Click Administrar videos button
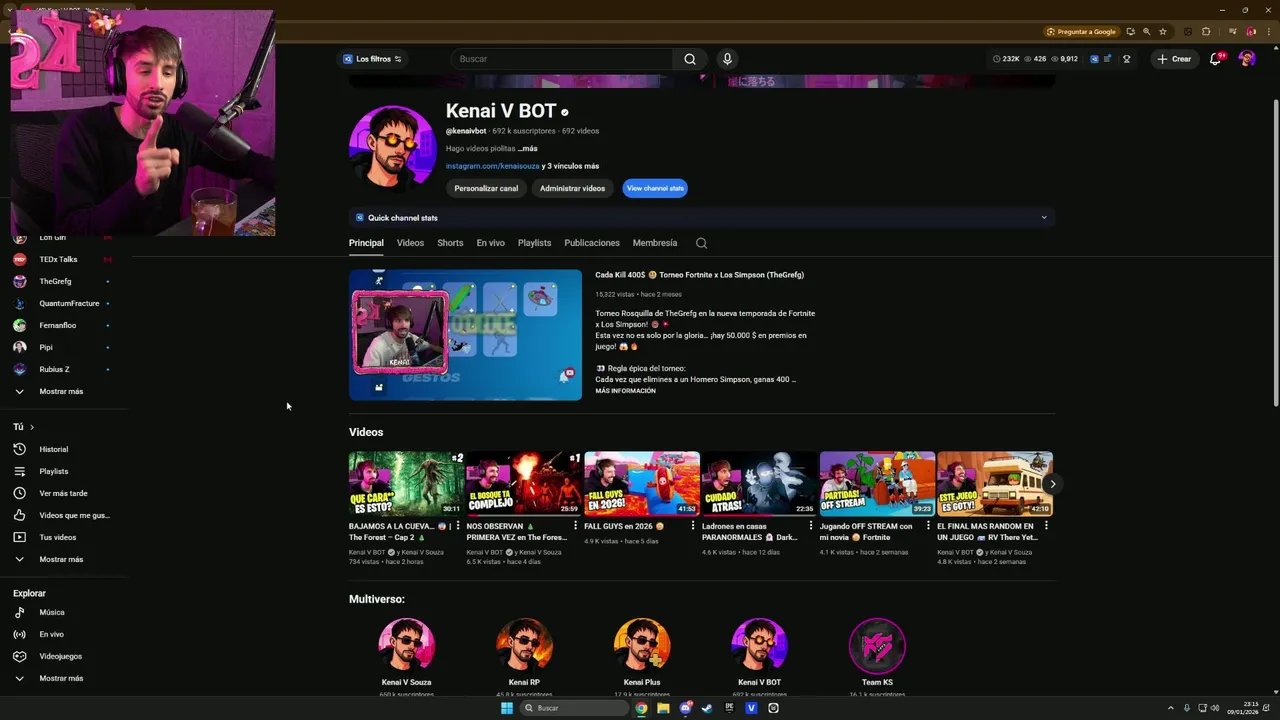 (x=572, y=188)
